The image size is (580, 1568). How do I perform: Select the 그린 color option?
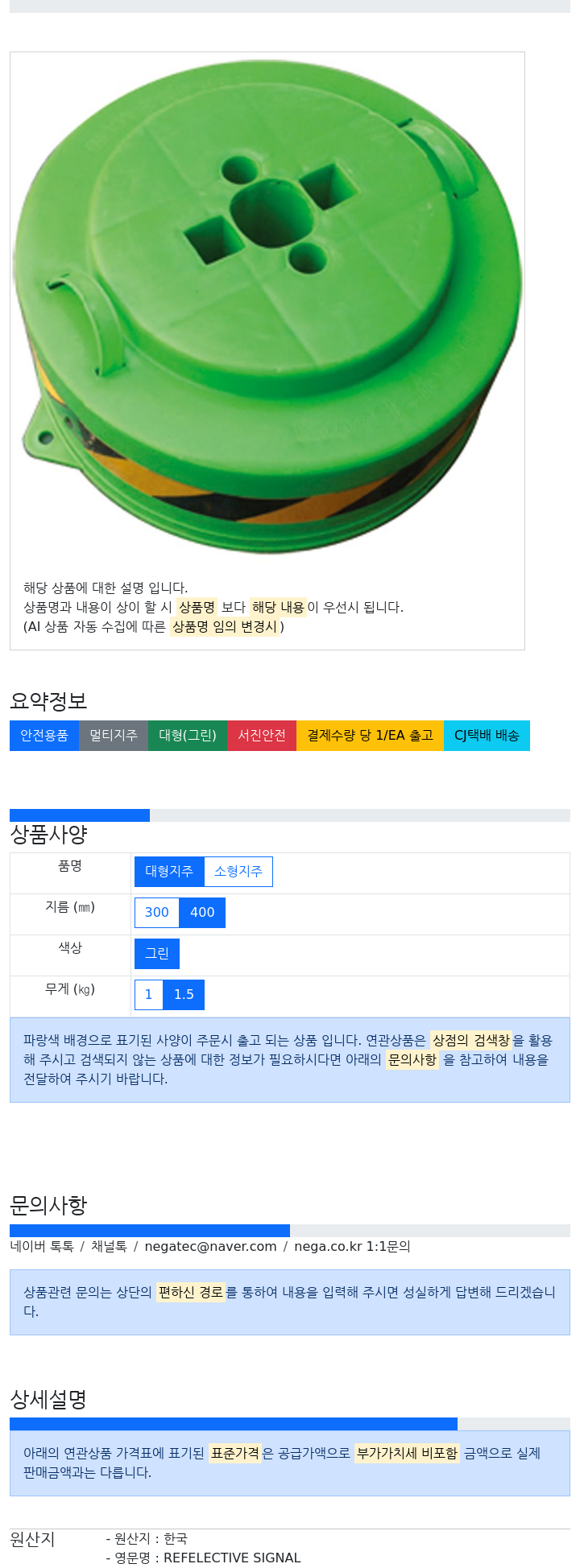point(157,954)
